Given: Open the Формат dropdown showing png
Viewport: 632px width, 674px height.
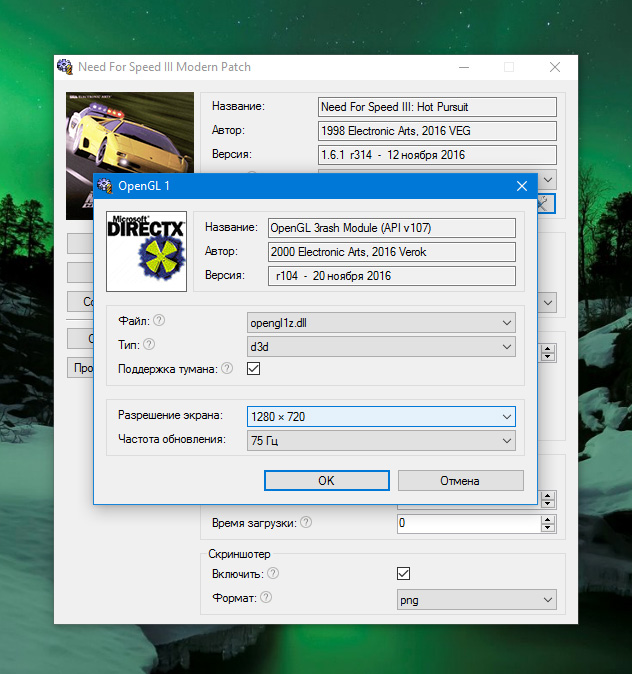Looking at the screenshot, I should 477,600.
